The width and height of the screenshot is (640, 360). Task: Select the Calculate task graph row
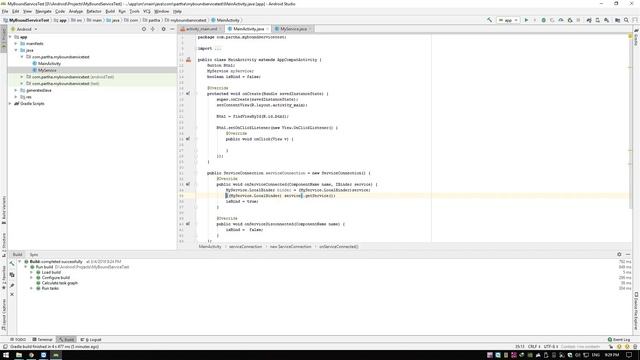click(60, 283)
